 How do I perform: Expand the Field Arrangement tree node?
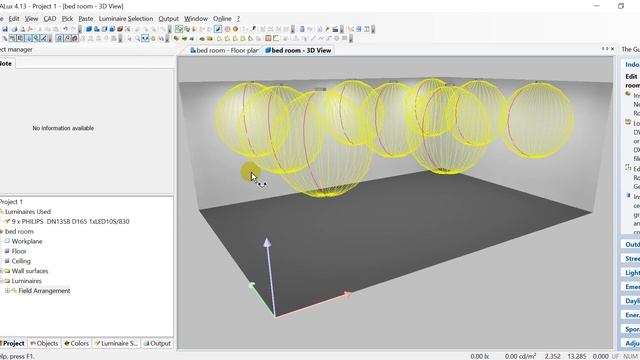pos(7,291)
